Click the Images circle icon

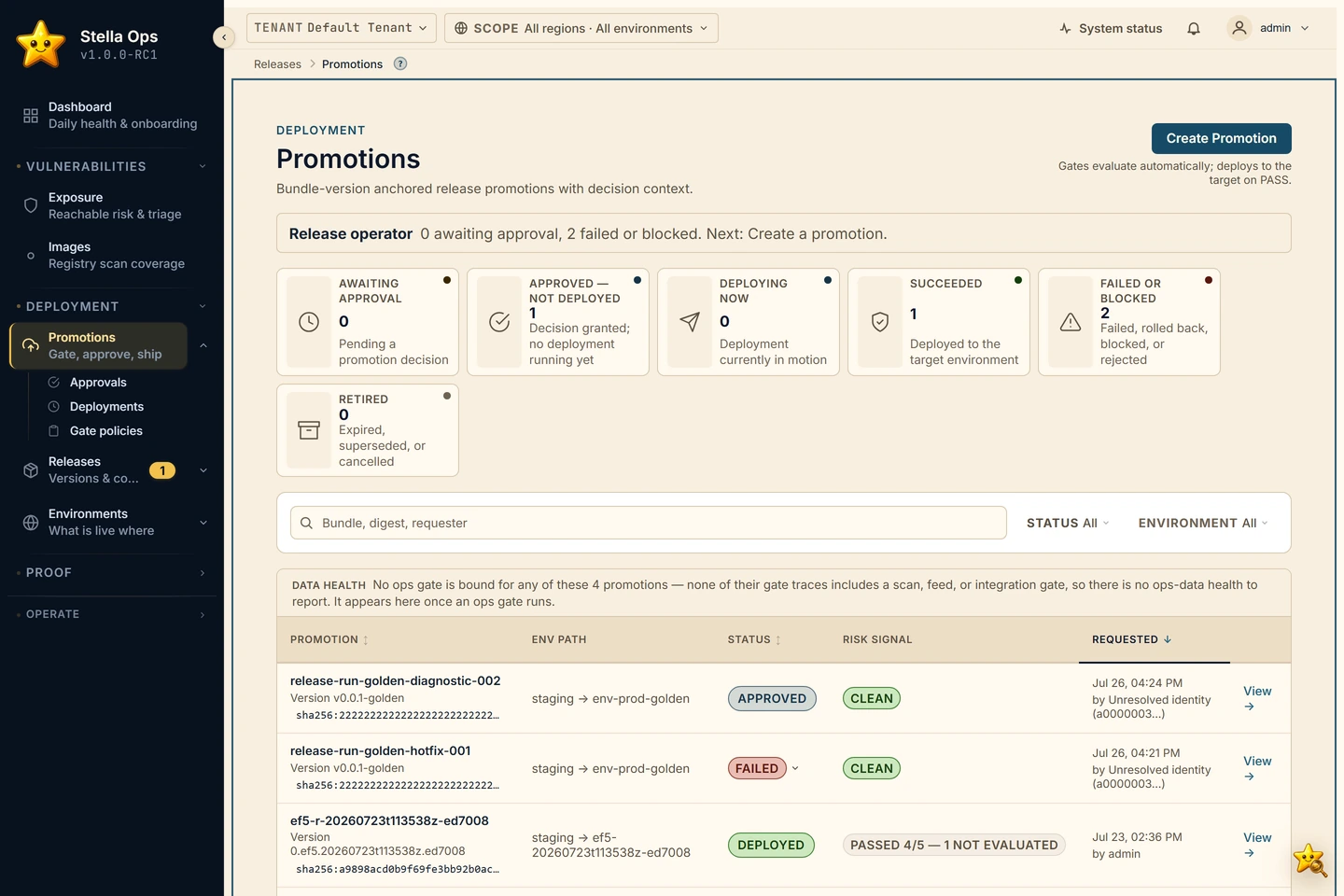point(31,255)
